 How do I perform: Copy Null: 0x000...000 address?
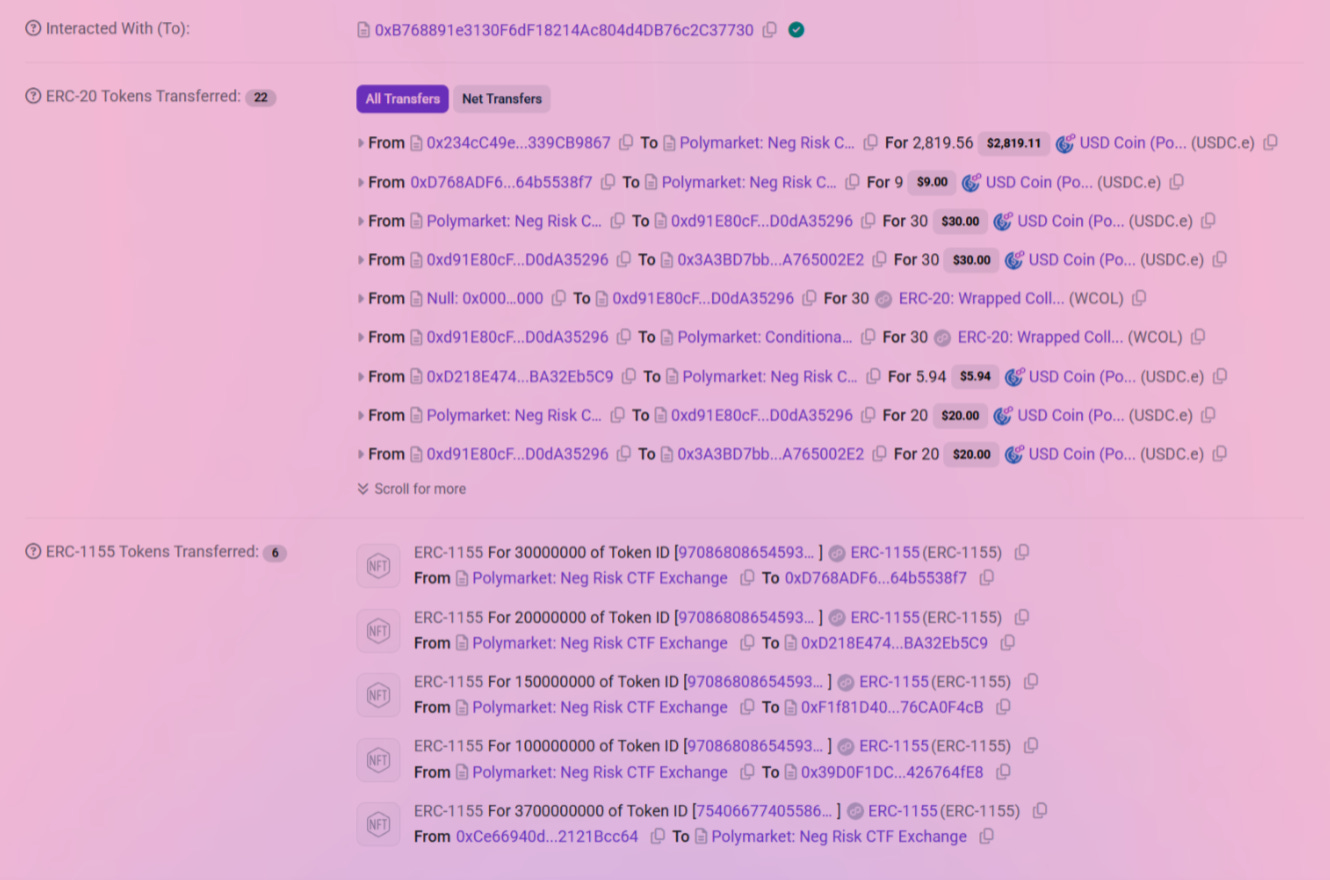click(559, 298)
